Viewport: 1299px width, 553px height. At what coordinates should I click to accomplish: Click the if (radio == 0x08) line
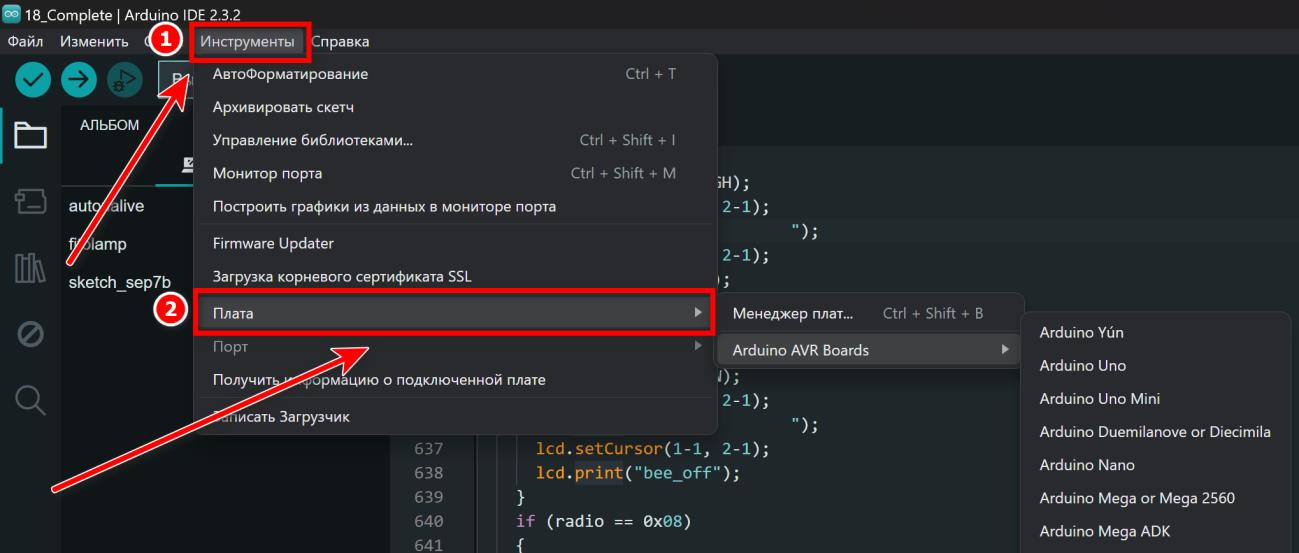coord(603,521)
